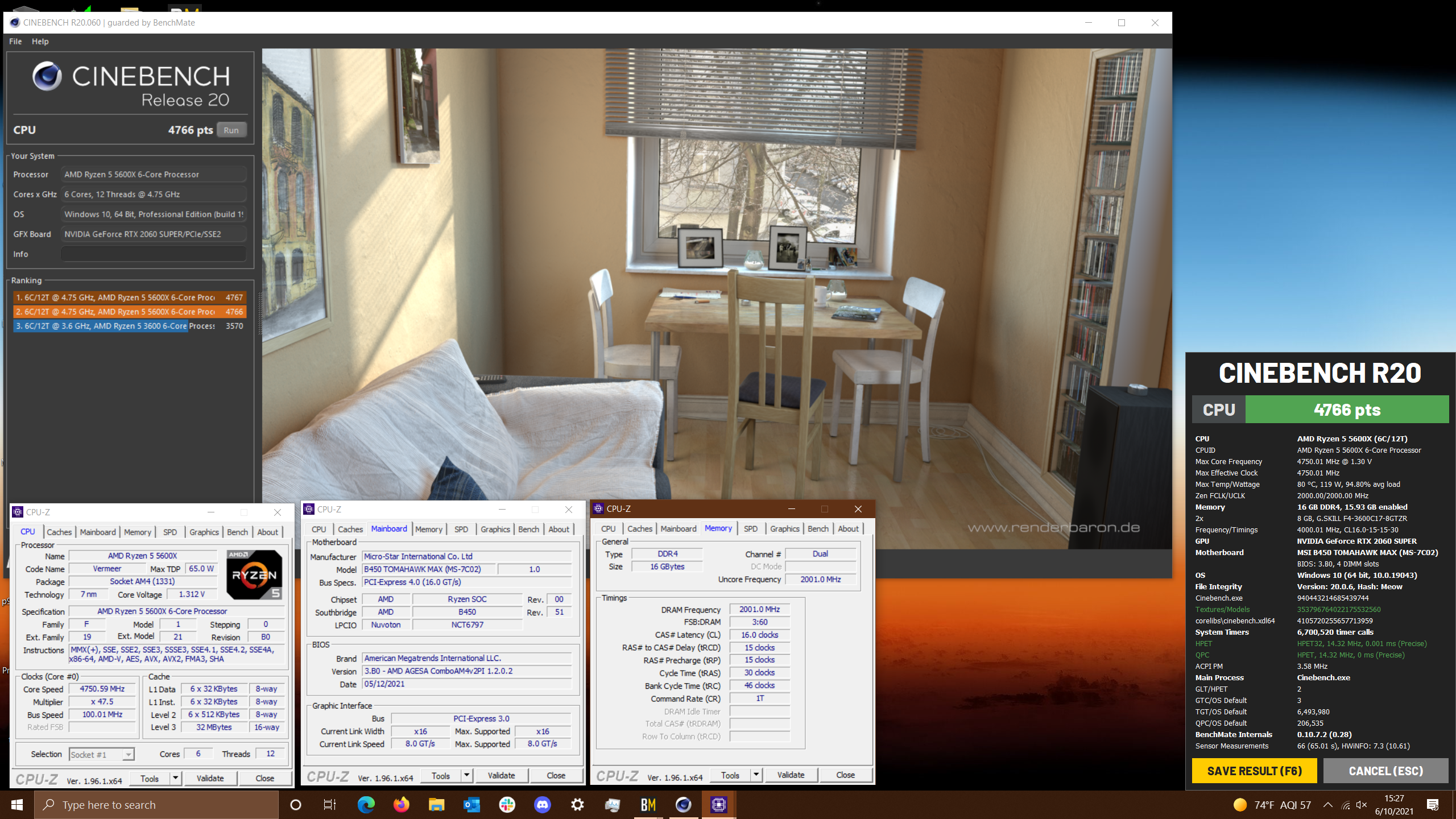Click GFX Board field in Cinebench

coord(154,234)
